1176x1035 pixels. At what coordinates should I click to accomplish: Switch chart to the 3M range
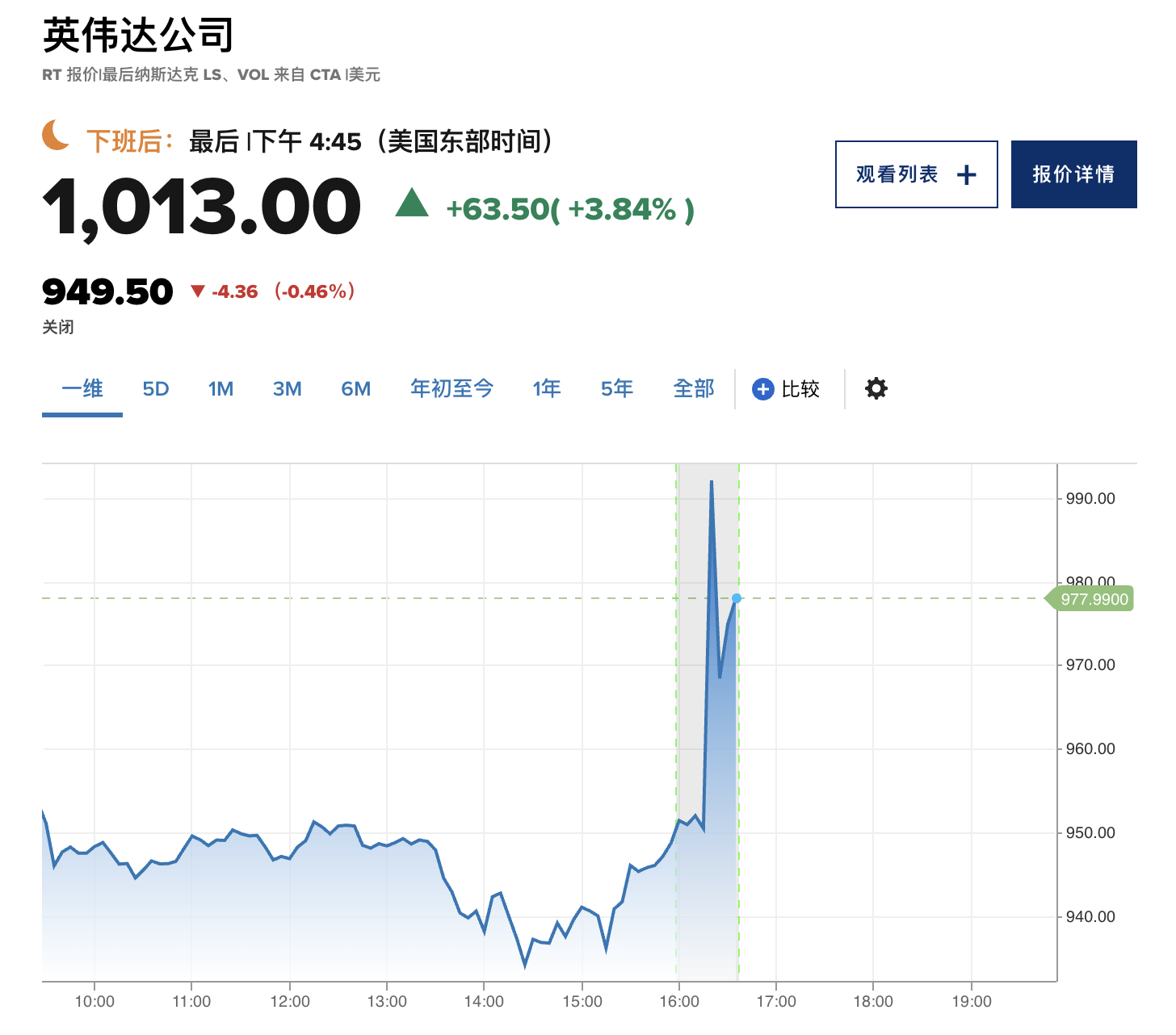point(287,389)
